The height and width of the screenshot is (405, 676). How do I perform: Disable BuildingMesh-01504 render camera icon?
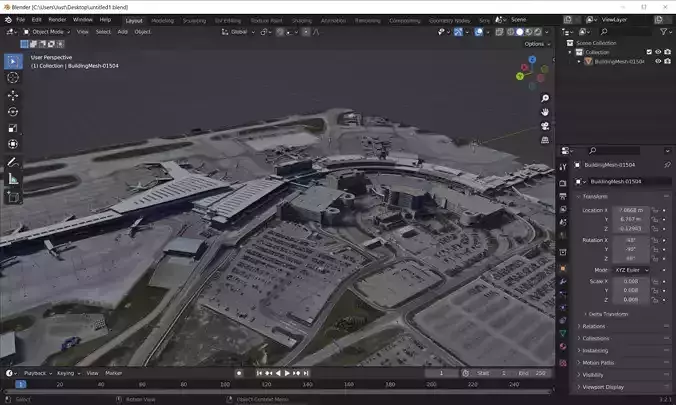coord(667,61)
